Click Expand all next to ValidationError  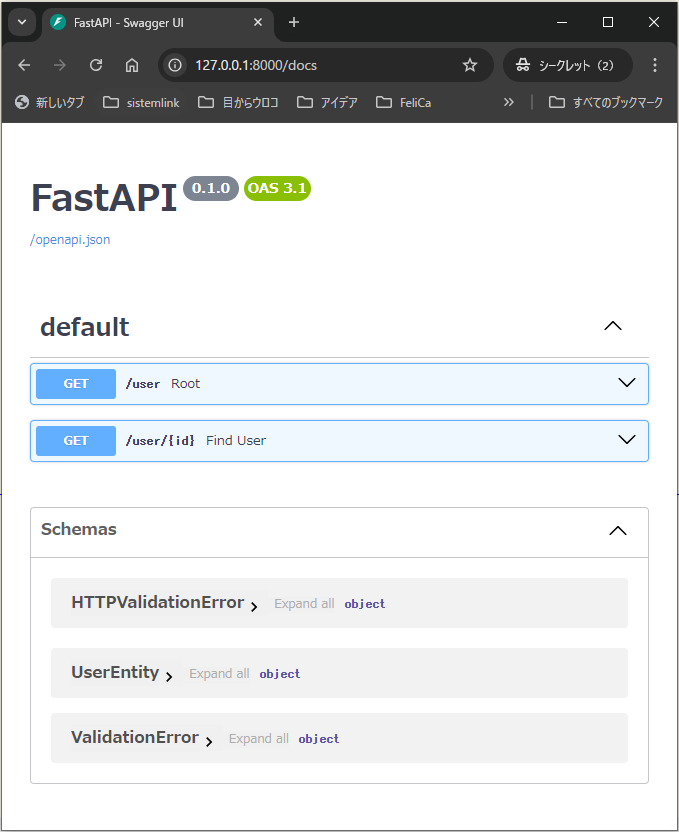click(258, 738)
